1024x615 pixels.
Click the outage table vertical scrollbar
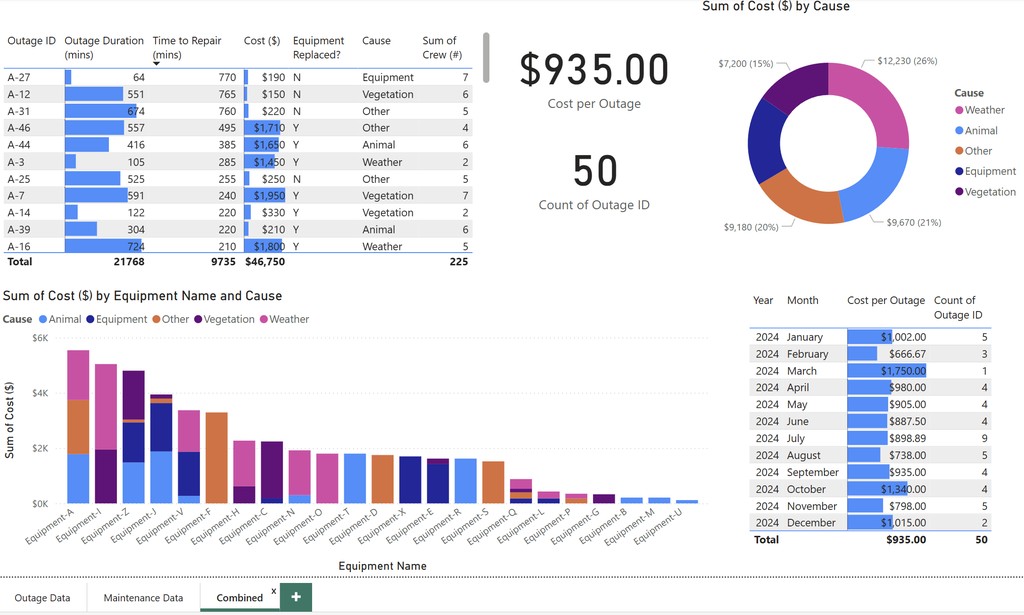click(x=486, y=57)
